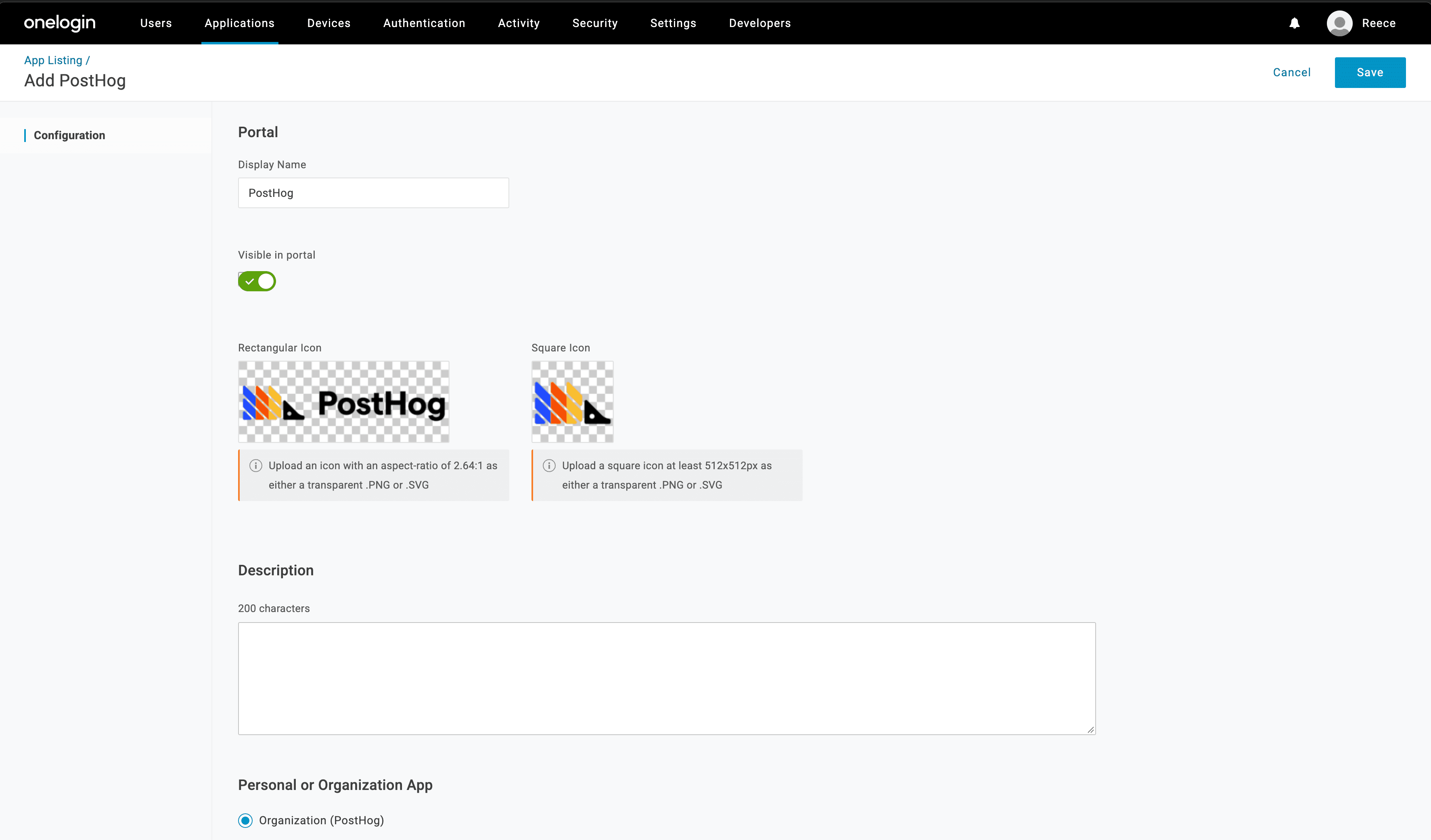Image resolution: width=1431 pixels, height=840 pixels.
Task: Click the aspect-ratio 2.64:1 upload hint text
Action: pyautogui.click(x=383, y=475)
